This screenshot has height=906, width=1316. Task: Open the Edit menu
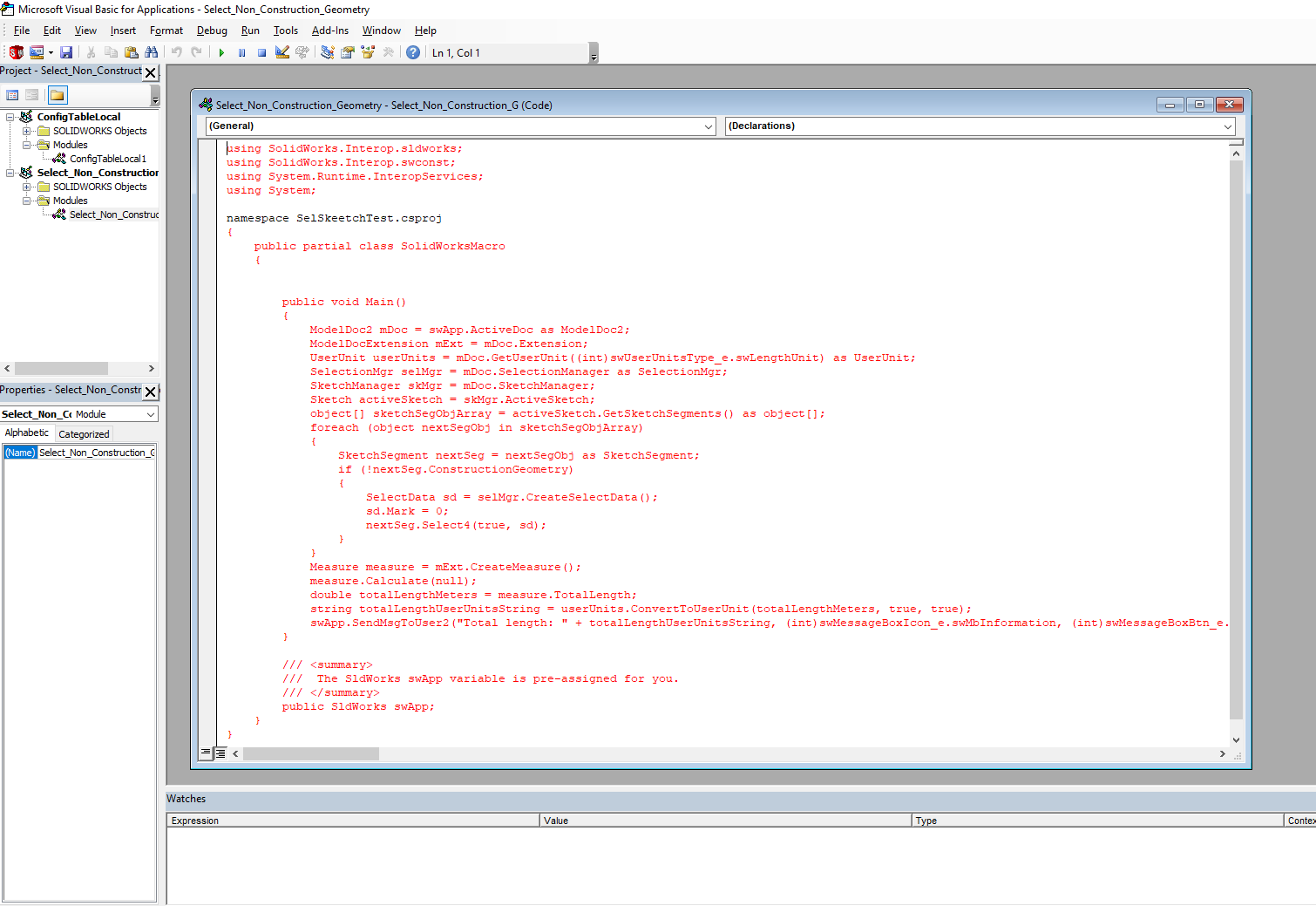pos(52,31)
